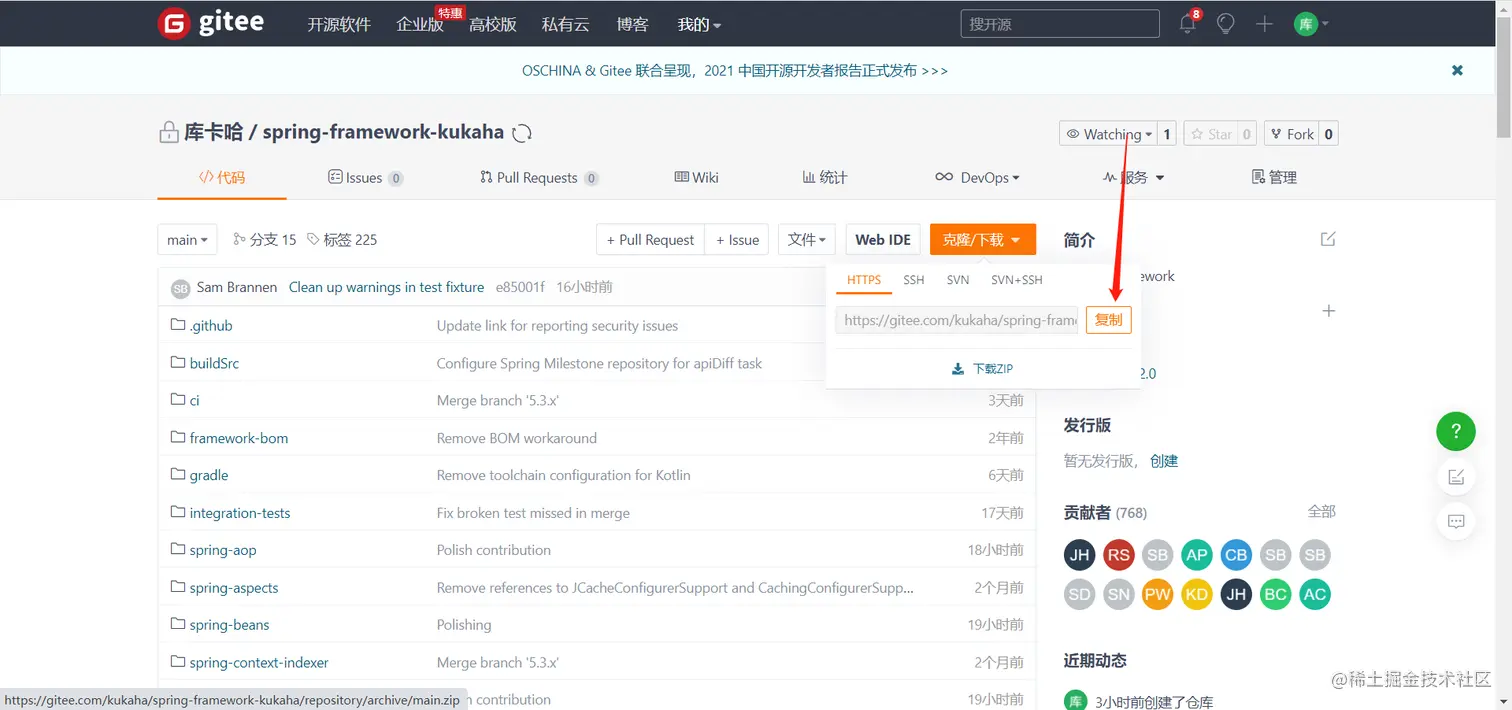Image resolution: width=1512 pixels, height=710 pixels.
Task: Open the notifications bell icon
Action: pyautogui.click(x=1188, y=23)
